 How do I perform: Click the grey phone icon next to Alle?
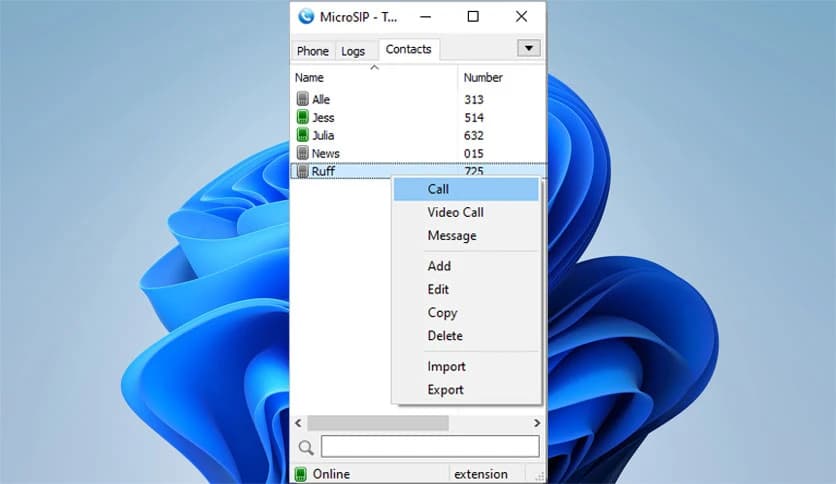coord(302,99)
